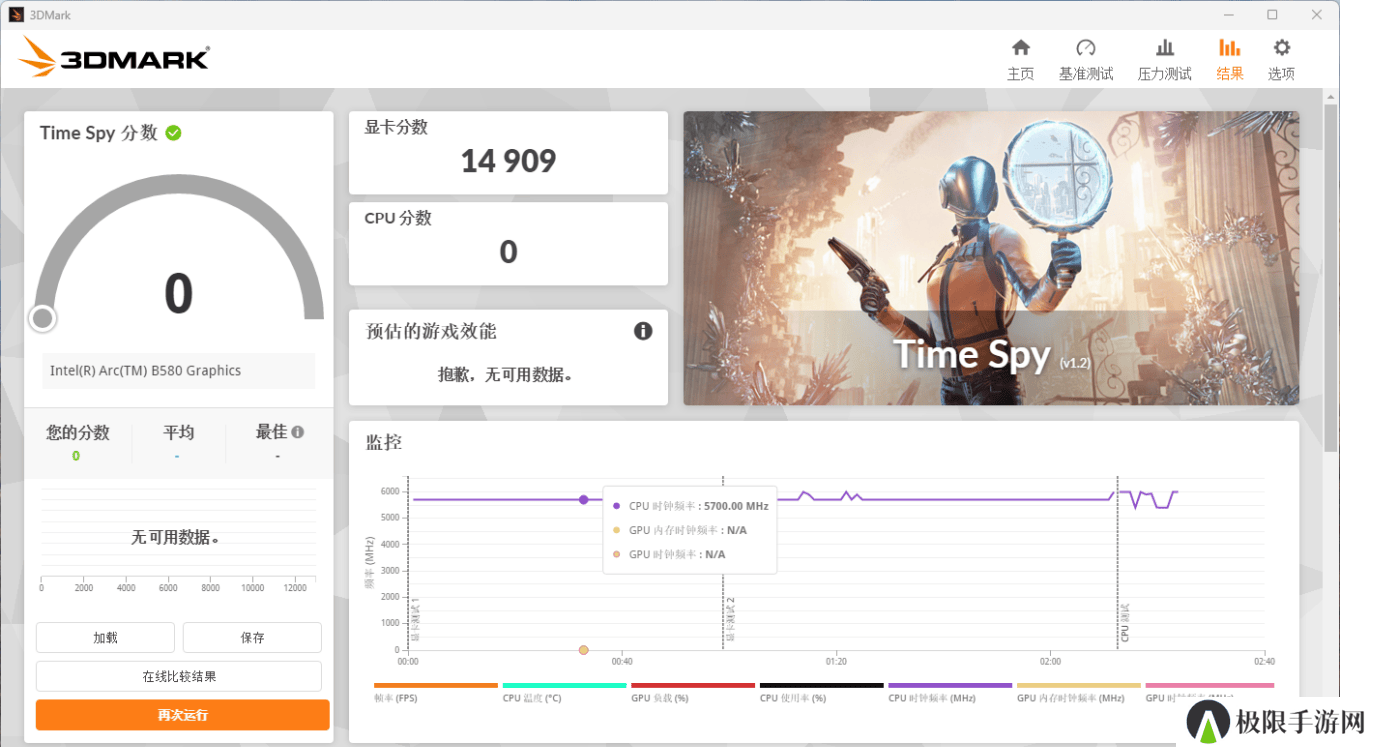Click the 显卡分数 14 909 value

508,161
